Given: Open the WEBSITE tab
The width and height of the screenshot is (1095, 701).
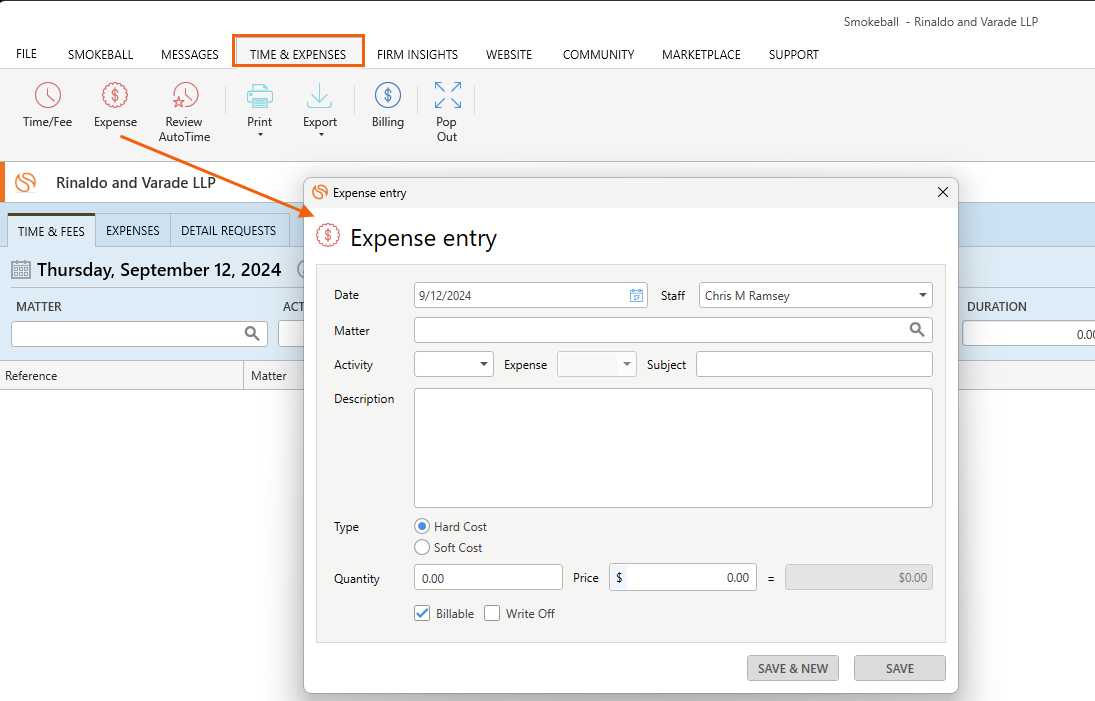Looking at the screenshot, I should [x=509, y=54].
